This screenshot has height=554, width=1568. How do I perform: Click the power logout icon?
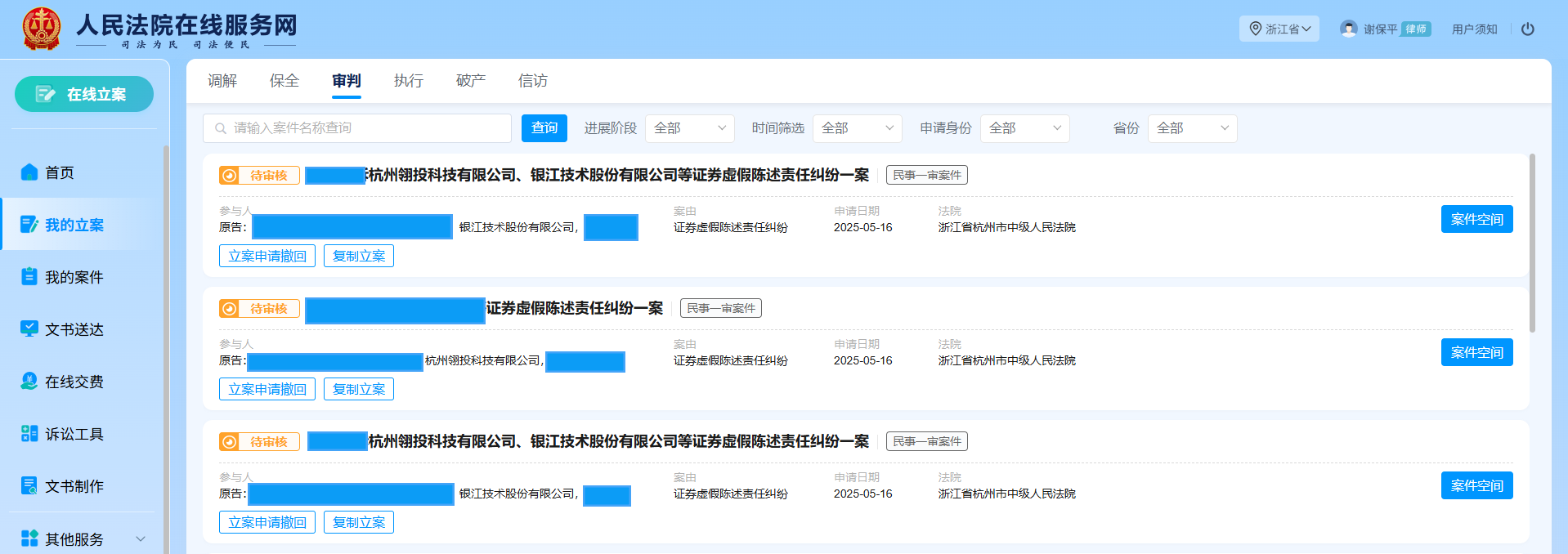(1527, 29)
